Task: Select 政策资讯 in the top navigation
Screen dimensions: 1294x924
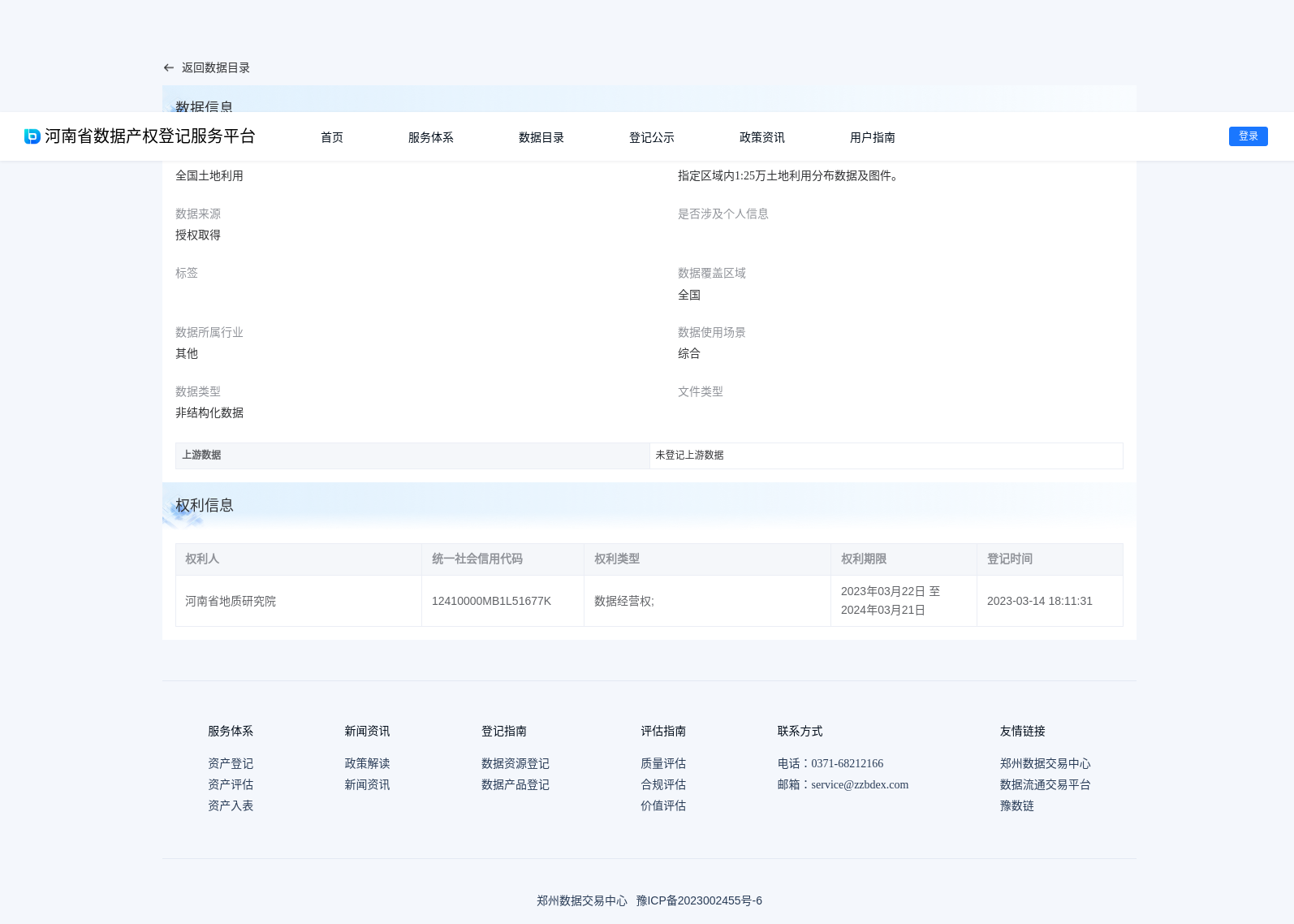Action: point(762,137)
